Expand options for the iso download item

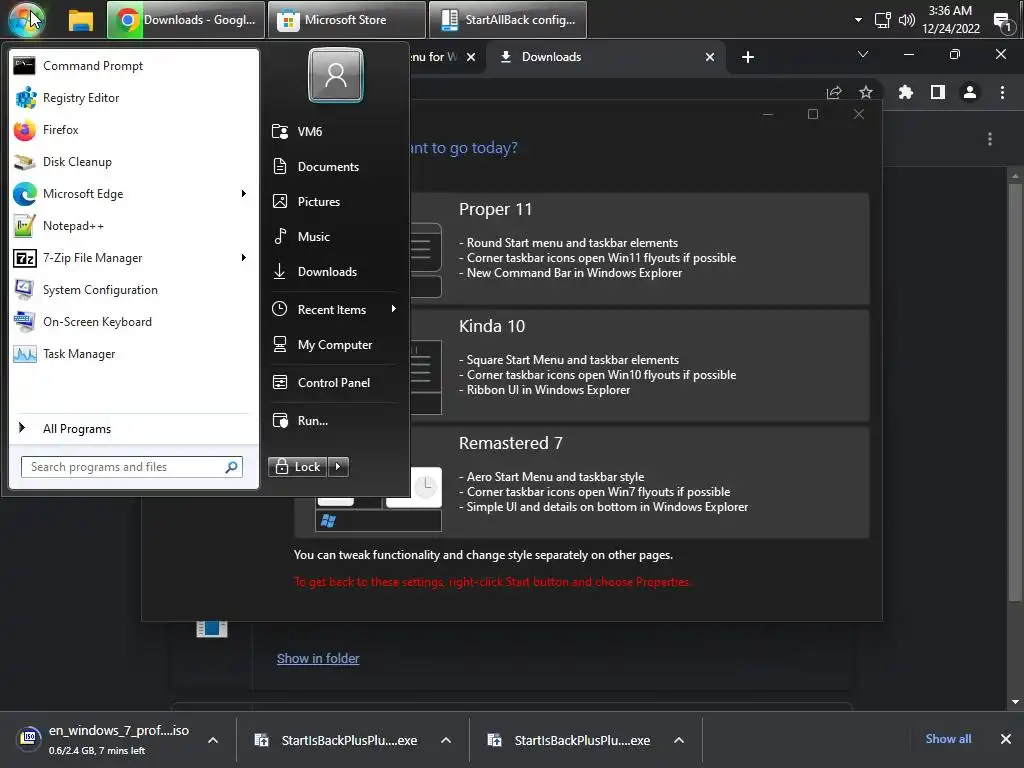coord(213,740)
